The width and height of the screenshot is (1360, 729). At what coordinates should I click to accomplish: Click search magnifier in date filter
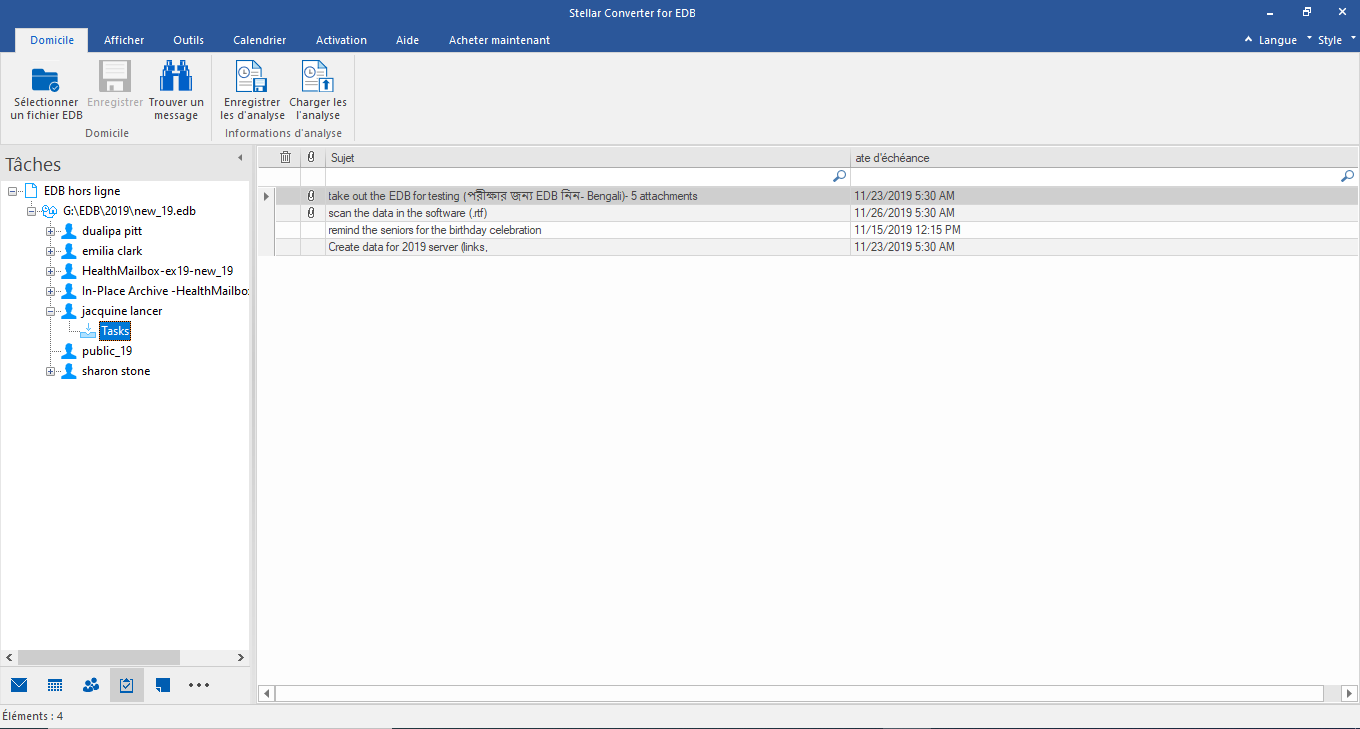(1348, 176)
